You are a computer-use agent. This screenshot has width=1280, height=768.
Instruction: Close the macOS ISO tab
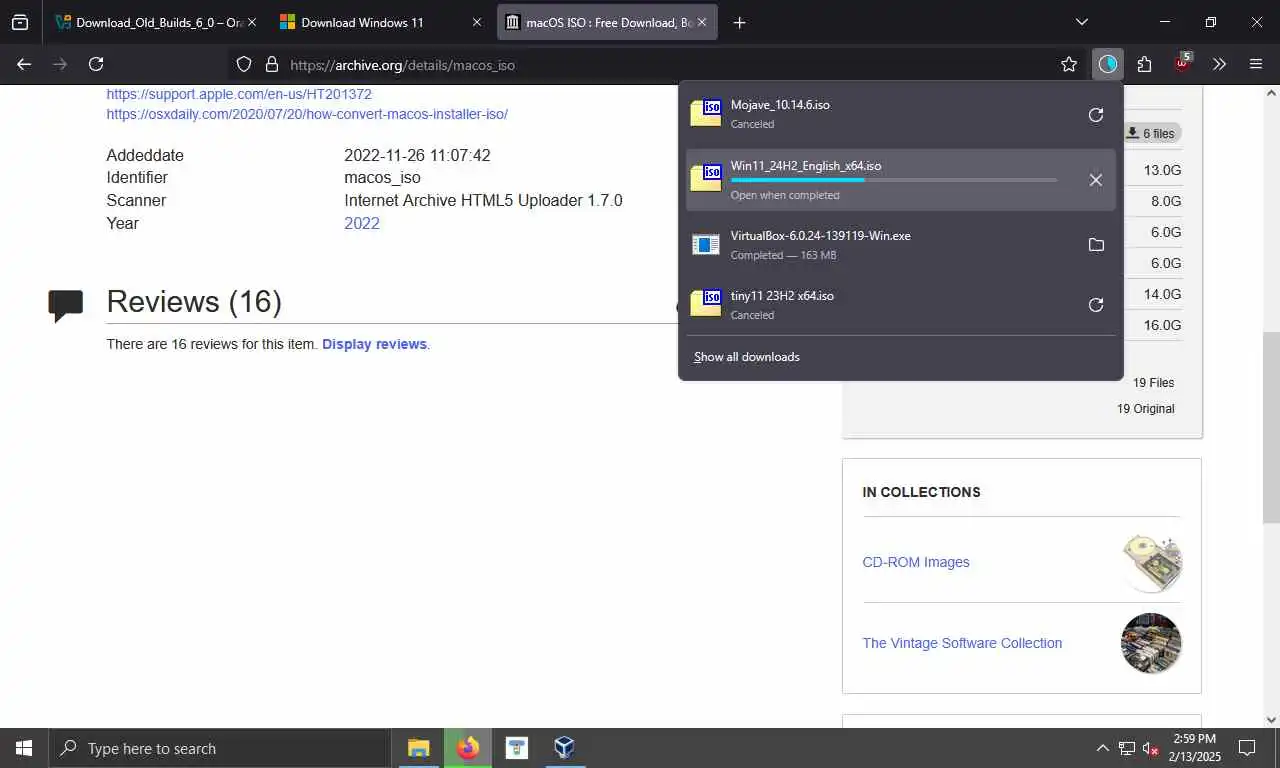(x=702, y=22)
